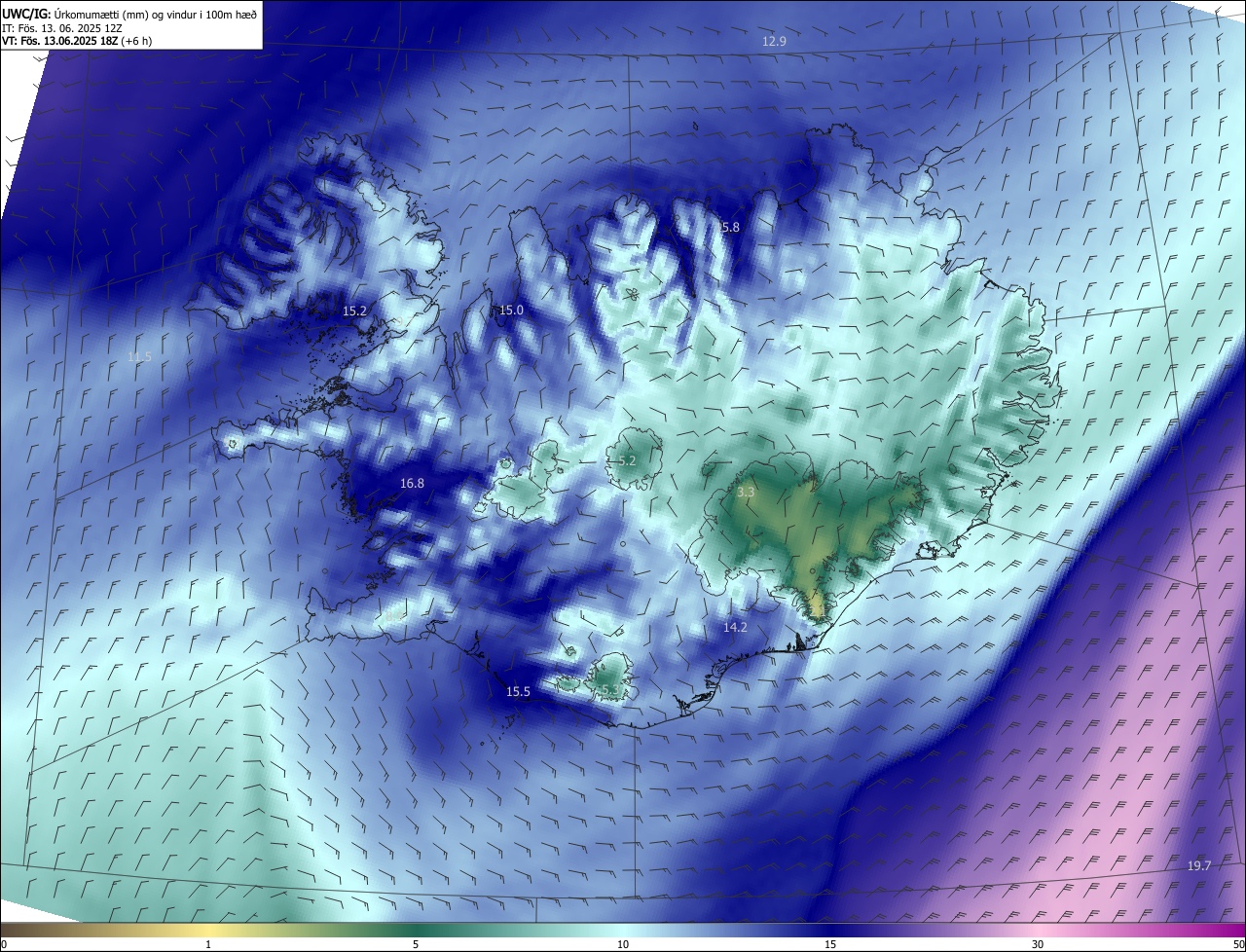
Task: Select the 5.2 value label on the glacier
Action: (627, 460)
